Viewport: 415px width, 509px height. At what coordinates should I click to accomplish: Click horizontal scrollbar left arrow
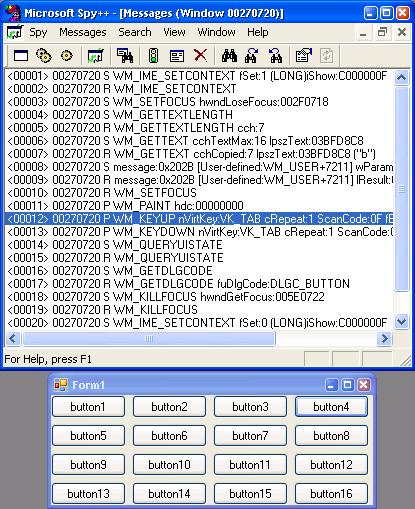(13, 339)
